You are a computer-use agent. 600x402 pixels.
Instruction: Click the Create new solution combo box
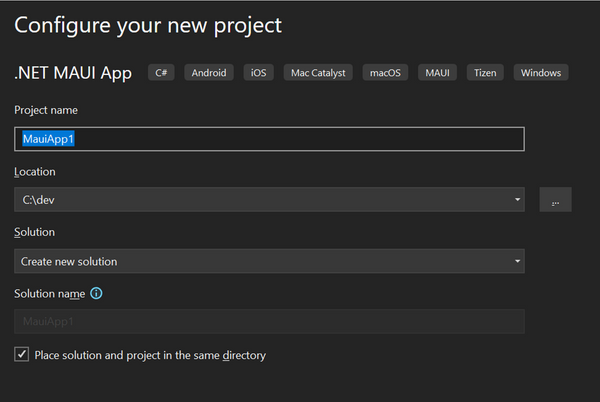coord(260,262)
